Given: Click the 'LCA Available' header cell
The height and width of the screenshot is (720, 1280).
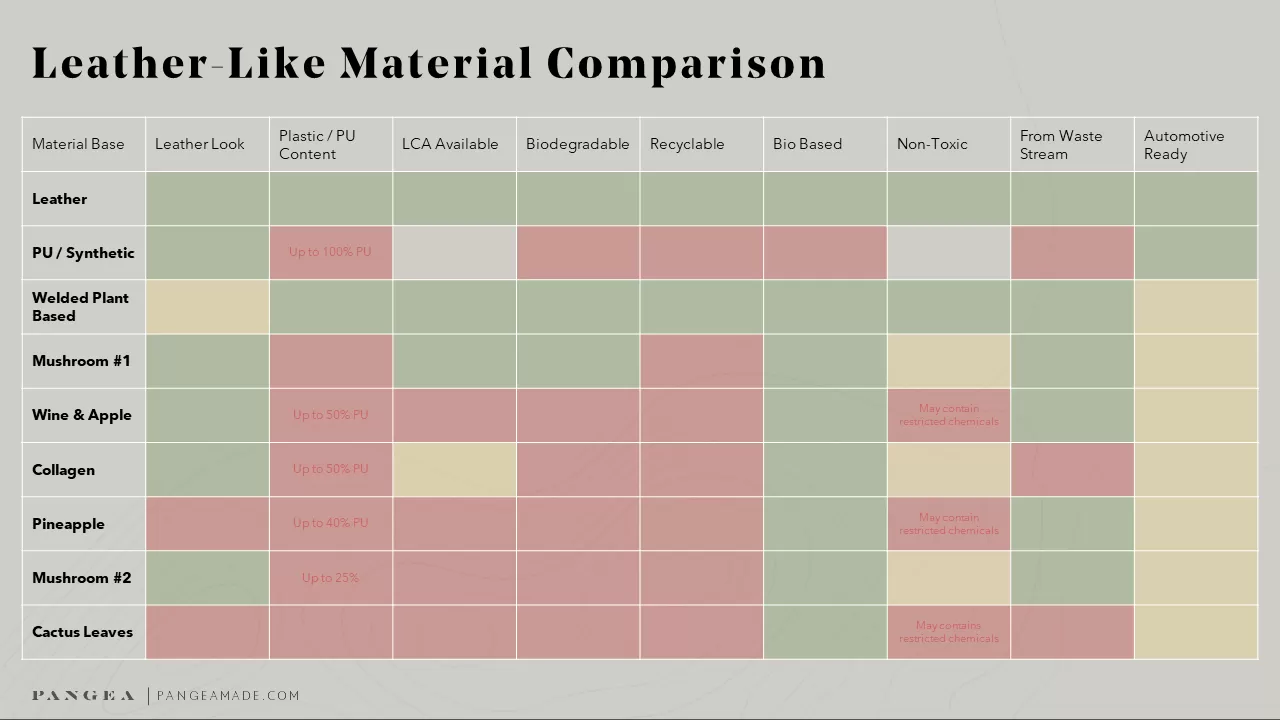Looking at the screenshot, I should tap(454, 144).
